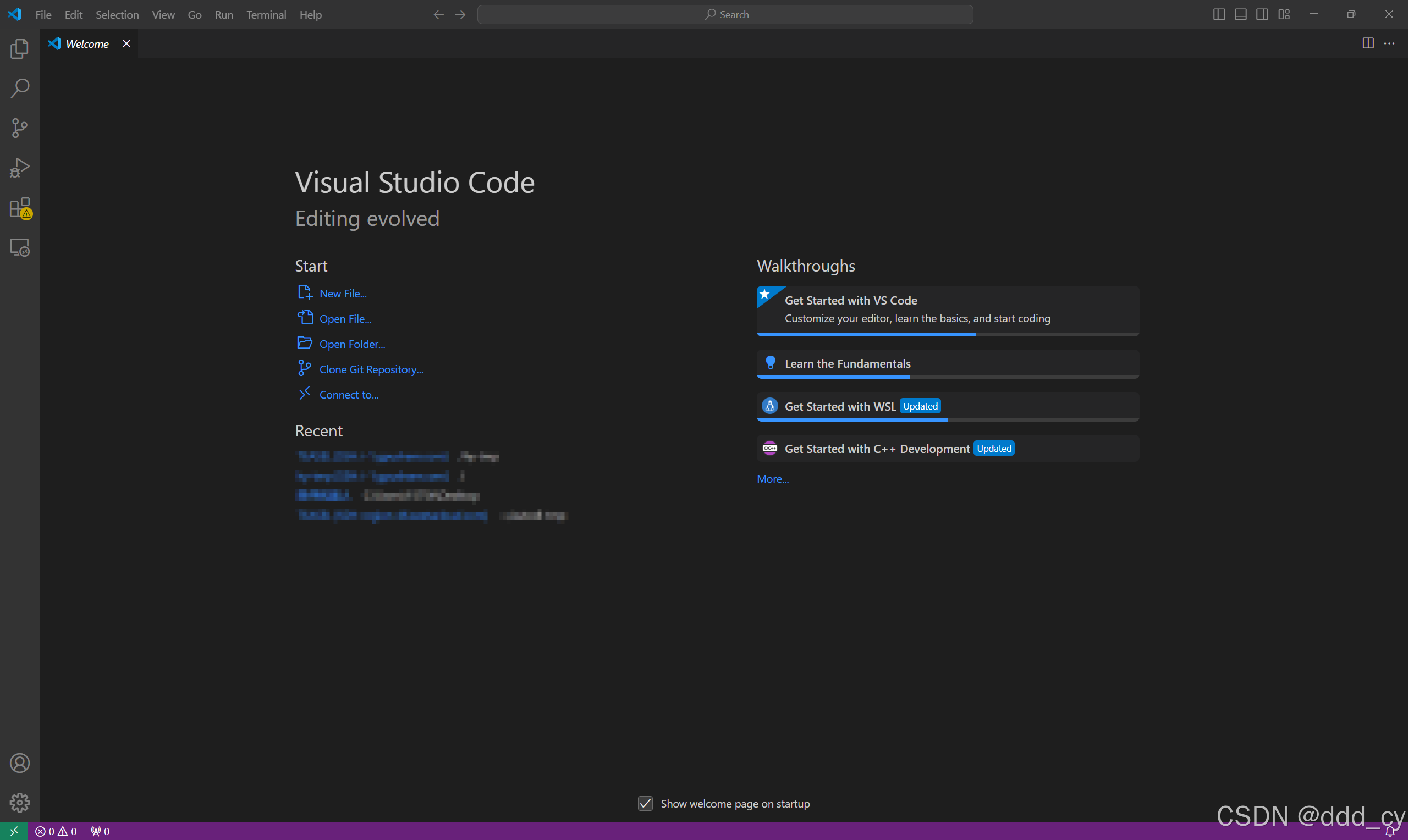Click Clone Git Repository link
The height and width of the screenshot is (840, 1408).
point(371,369)
